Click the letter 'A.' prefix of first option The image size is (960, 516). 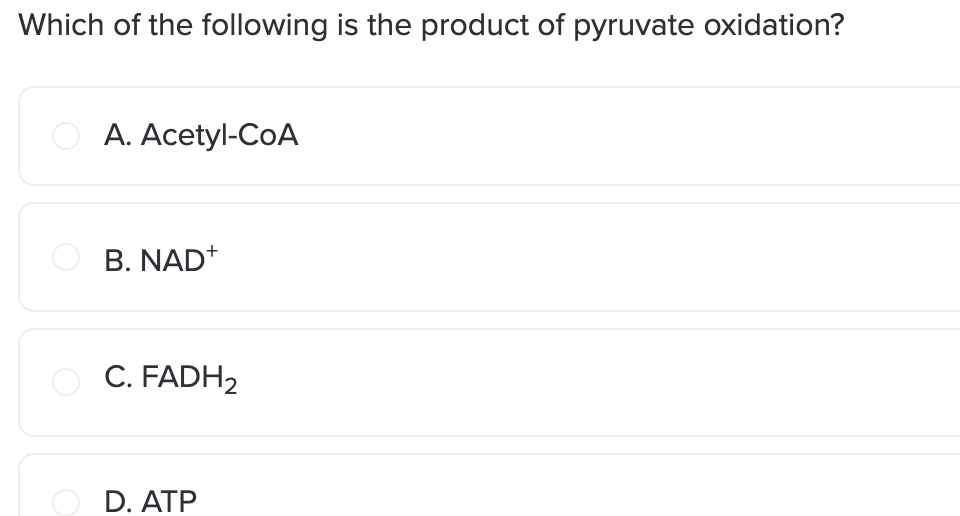click(118, 135)
